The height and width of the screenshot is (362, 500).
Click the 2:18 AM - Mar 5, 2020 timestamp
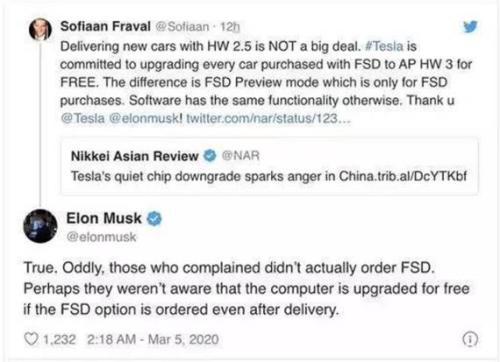click(x=153, y=339)
